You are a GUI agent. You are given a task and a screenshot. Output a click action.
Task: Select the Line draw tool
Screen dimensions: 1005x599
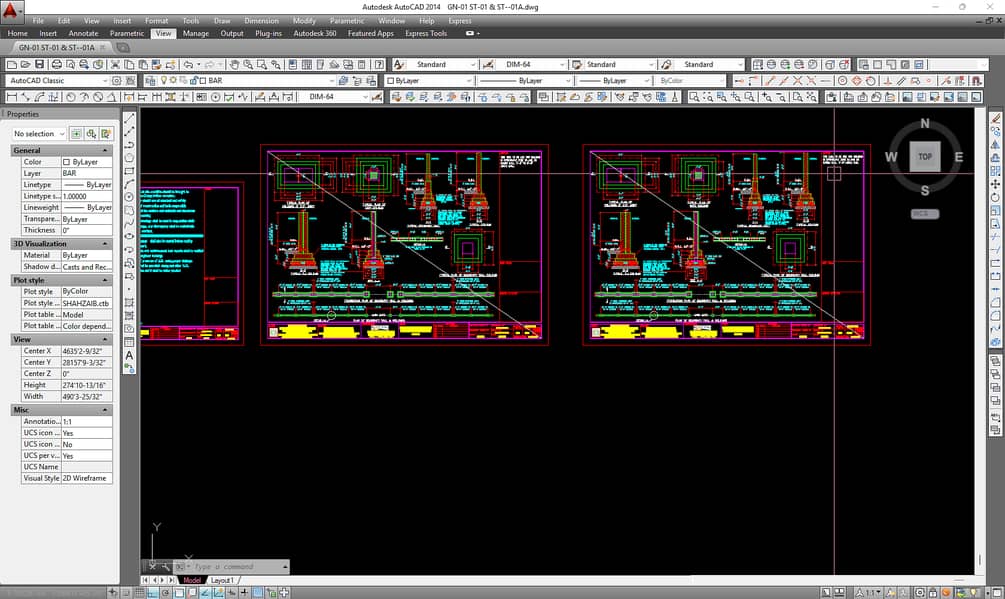pyautogui.click(x=129, y=119)
